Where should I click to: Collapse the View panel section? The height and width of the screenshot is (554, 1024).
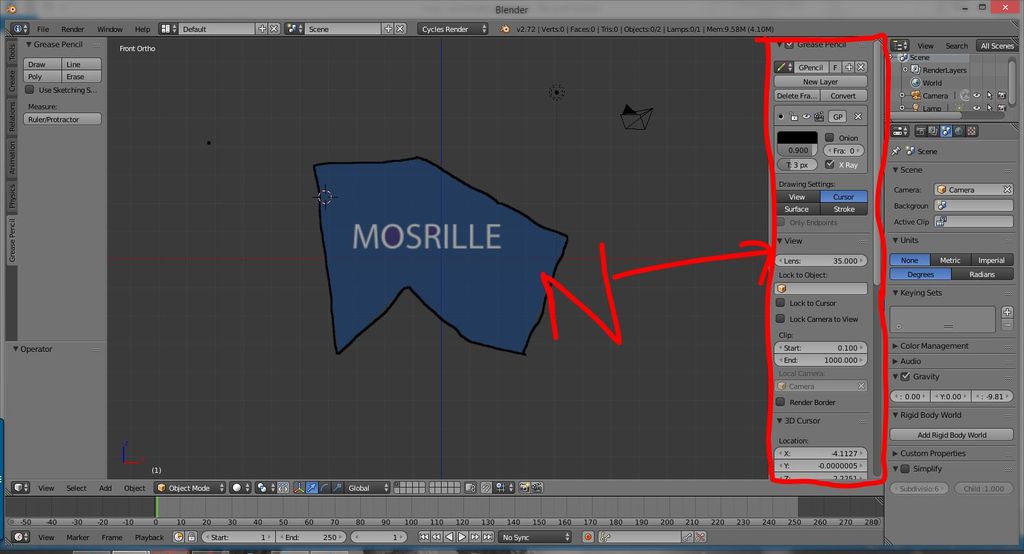[780, 241]
